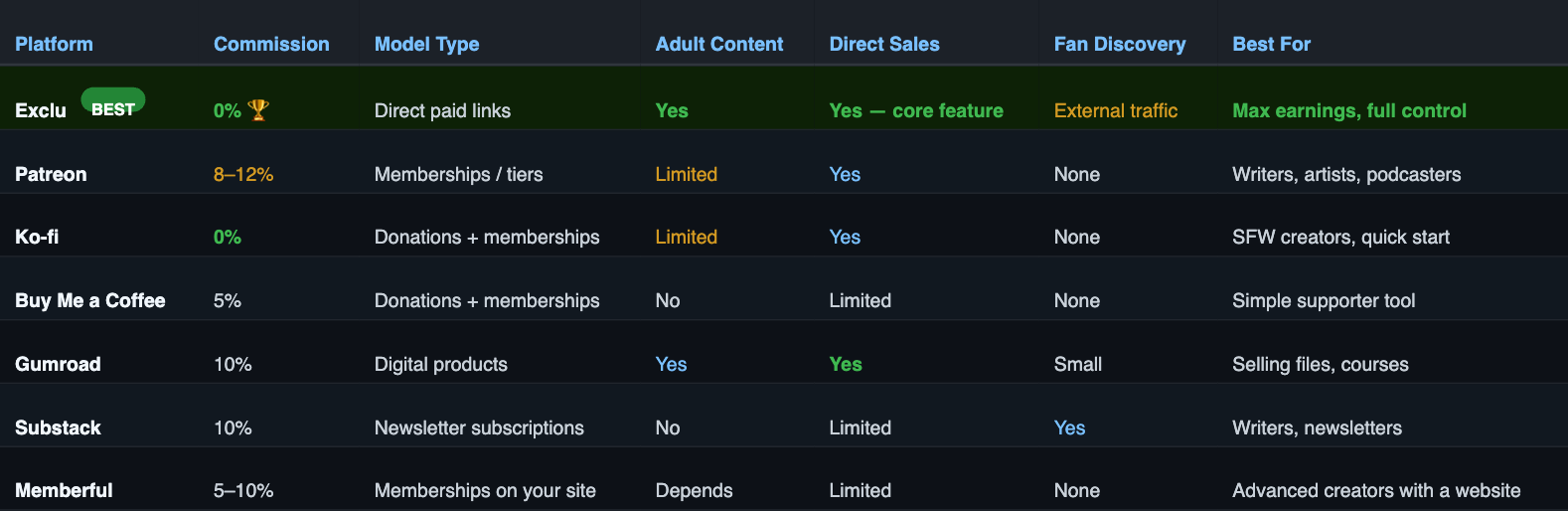
Task: Click 'SFW creators, quick start' cell
Action: (x=1340, y=237)
